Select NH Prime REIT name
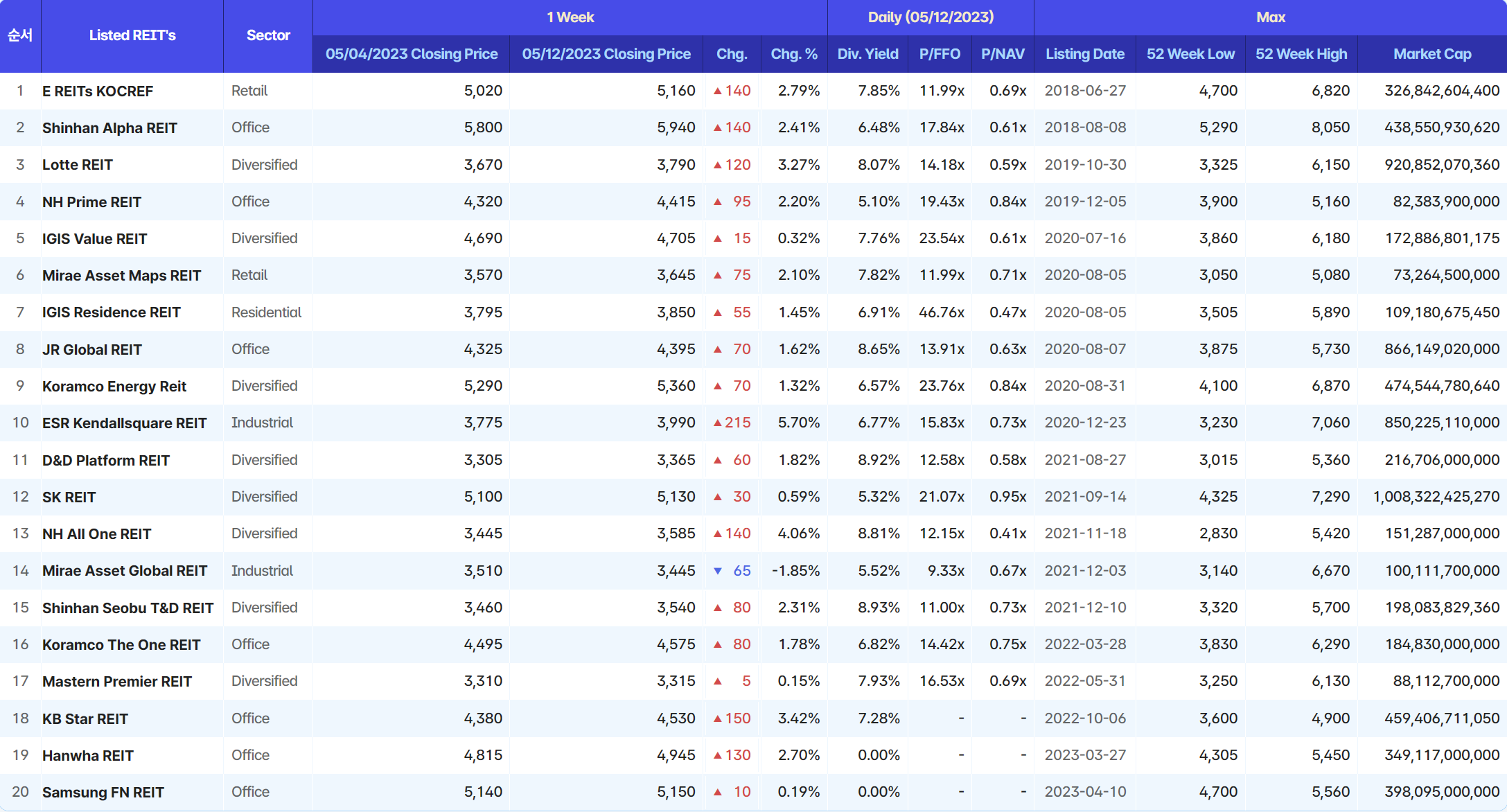The width and height of the screenshot is (1507, 812). tap(91, 202)
